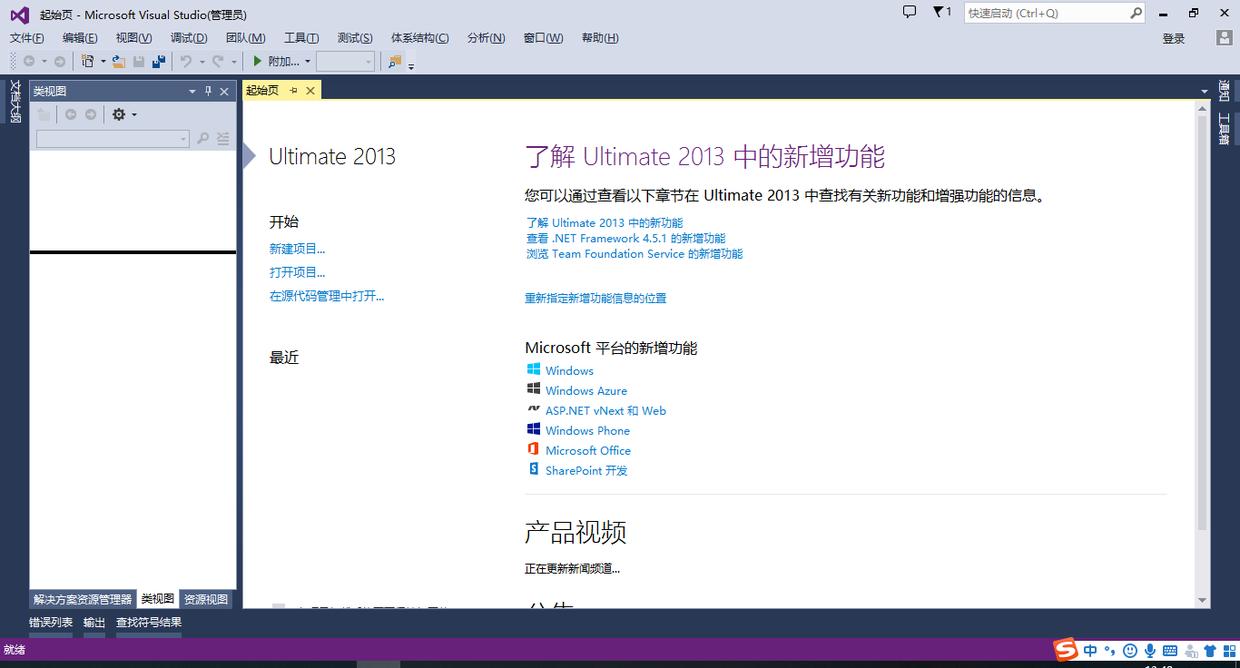The image size is (1240, 668).
Task: Open the 调试 menu
Action: pyautogui.click(x=189, y=38)
